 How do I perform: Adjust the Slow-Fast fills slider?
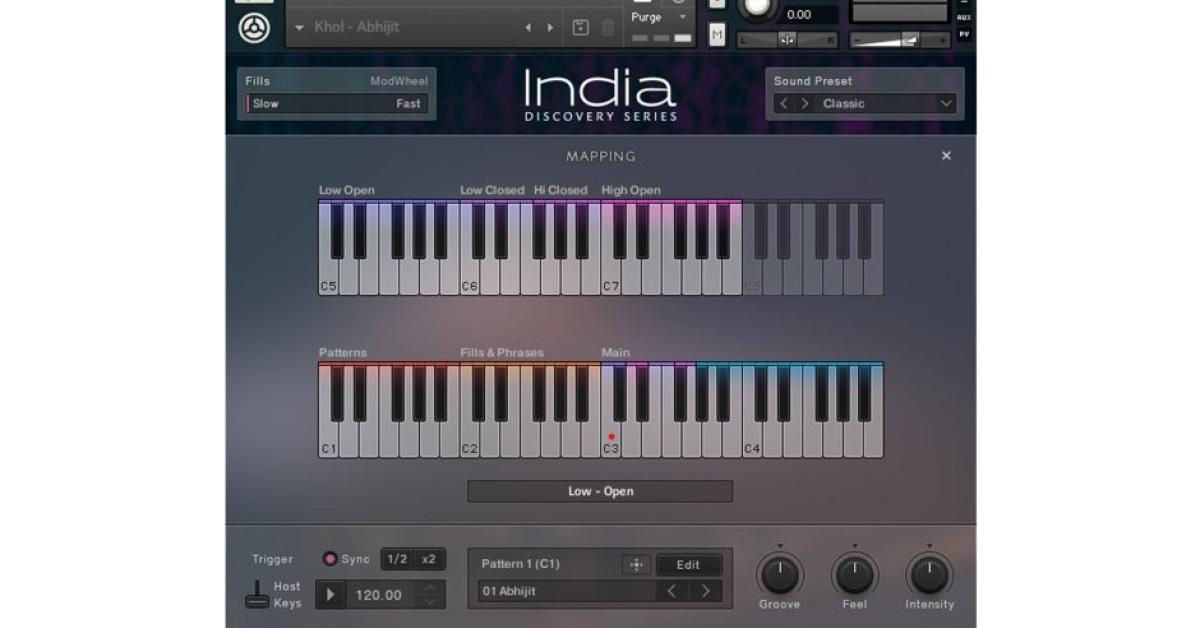[x=337, y=103]
